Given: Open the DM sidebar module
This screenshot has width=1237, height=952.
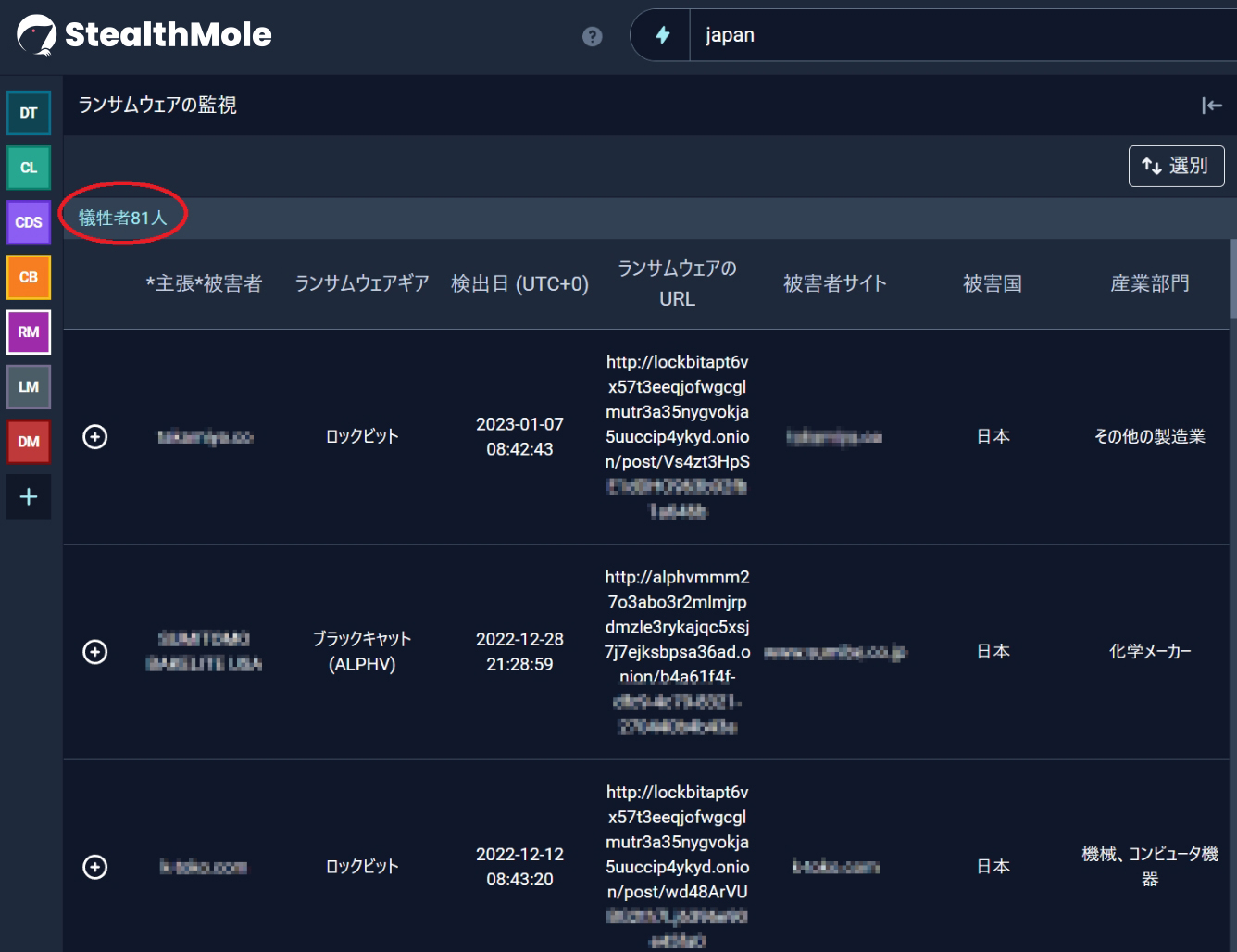Looking at the screenshot, I should click(29, 441).
